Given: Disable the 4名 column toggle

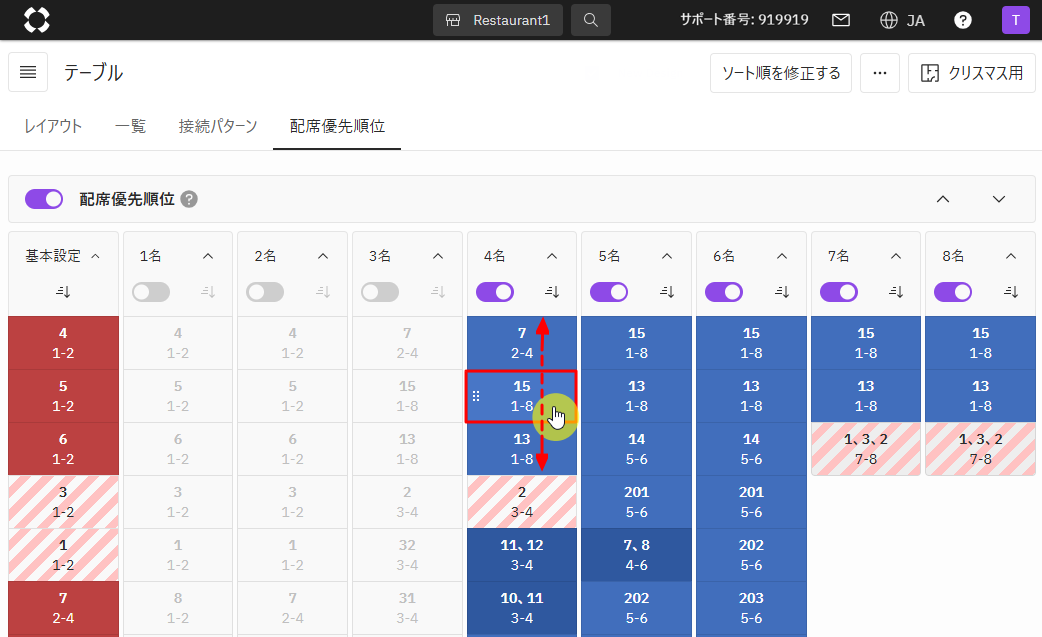Looking at the screenshot, I should click(495, 292).
